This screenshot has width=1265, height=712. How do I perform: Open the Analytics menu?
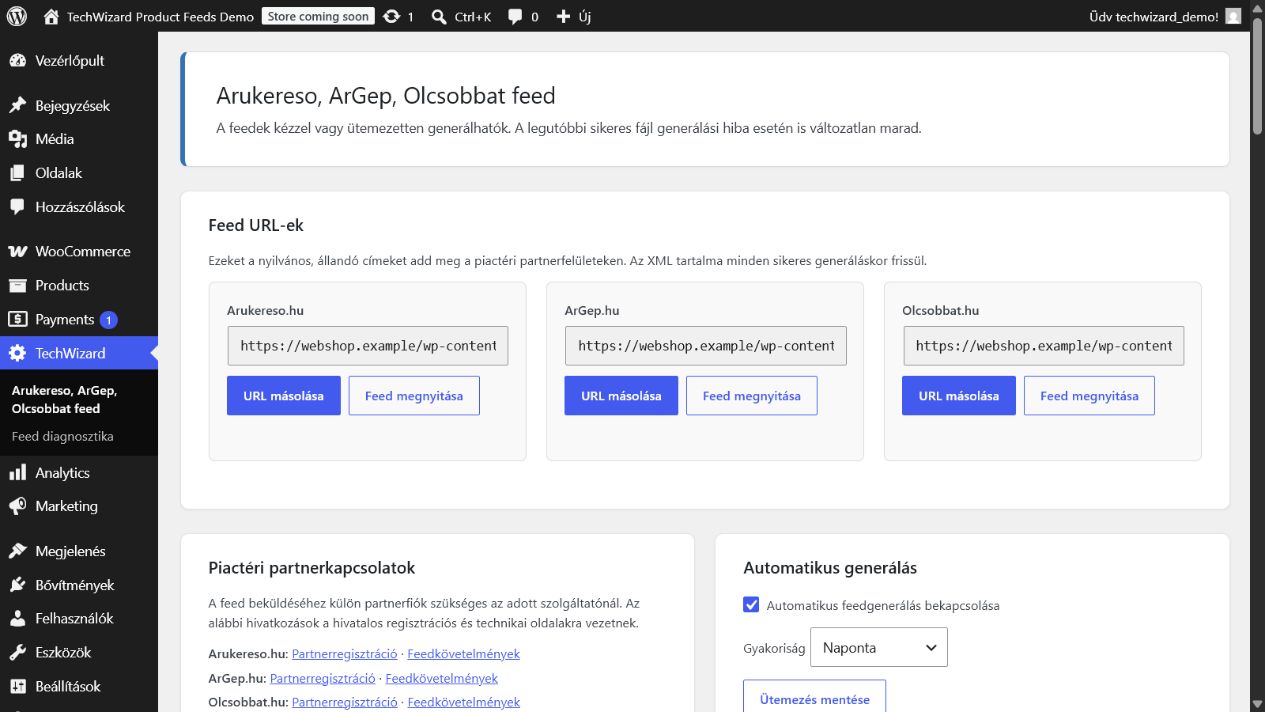coord(79,473)
